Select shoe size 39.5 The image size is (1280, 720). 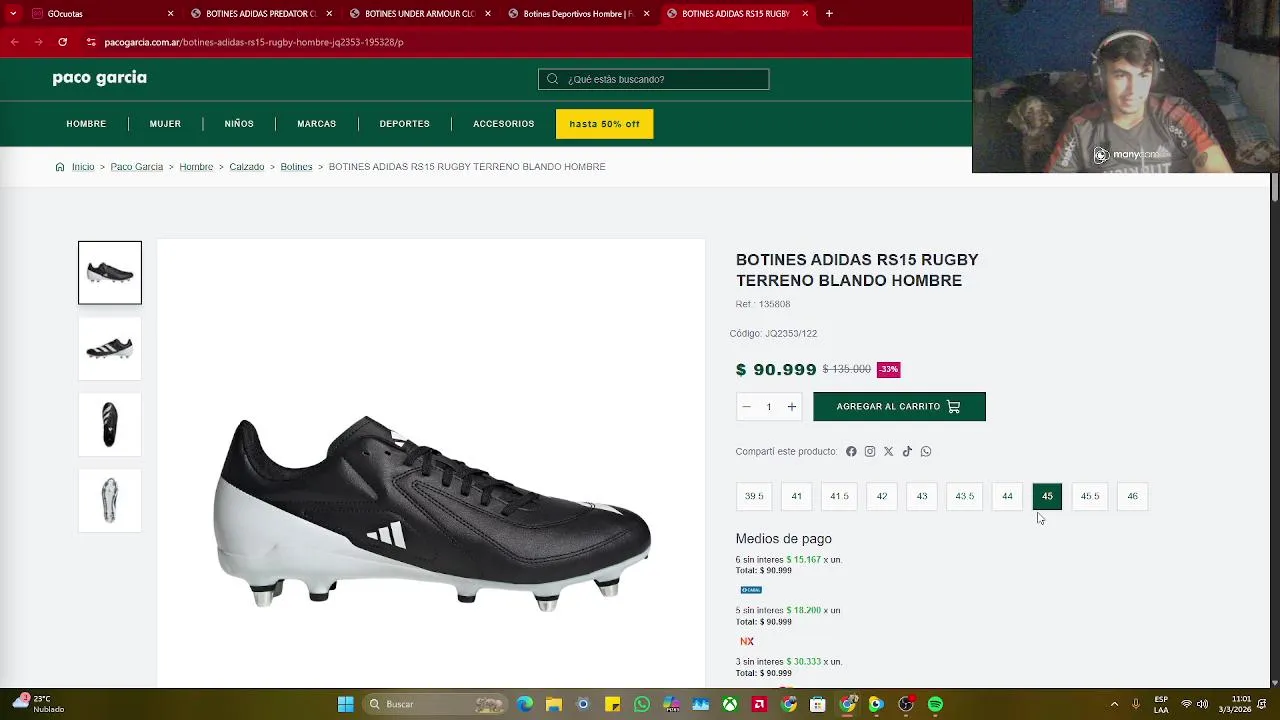pos(754,496)
